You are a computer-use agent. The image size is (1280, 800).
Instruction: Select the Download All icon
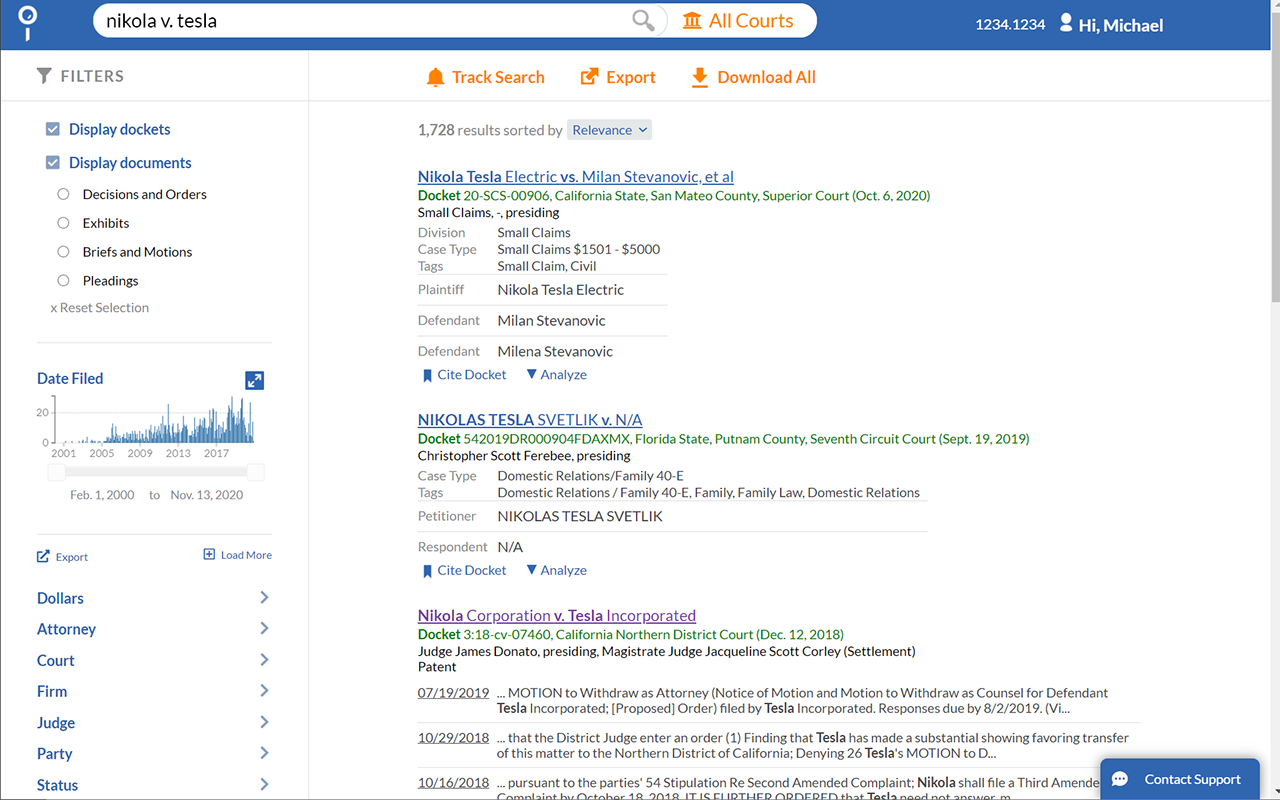click(x=699, y=76)
